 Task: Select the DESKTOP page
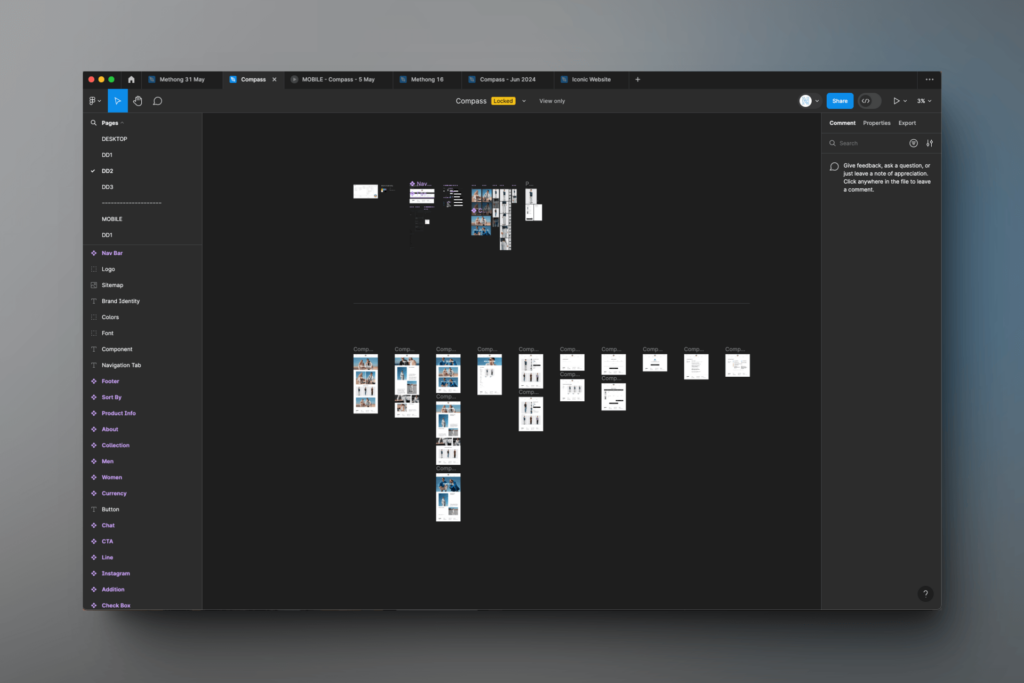[114, 139]
